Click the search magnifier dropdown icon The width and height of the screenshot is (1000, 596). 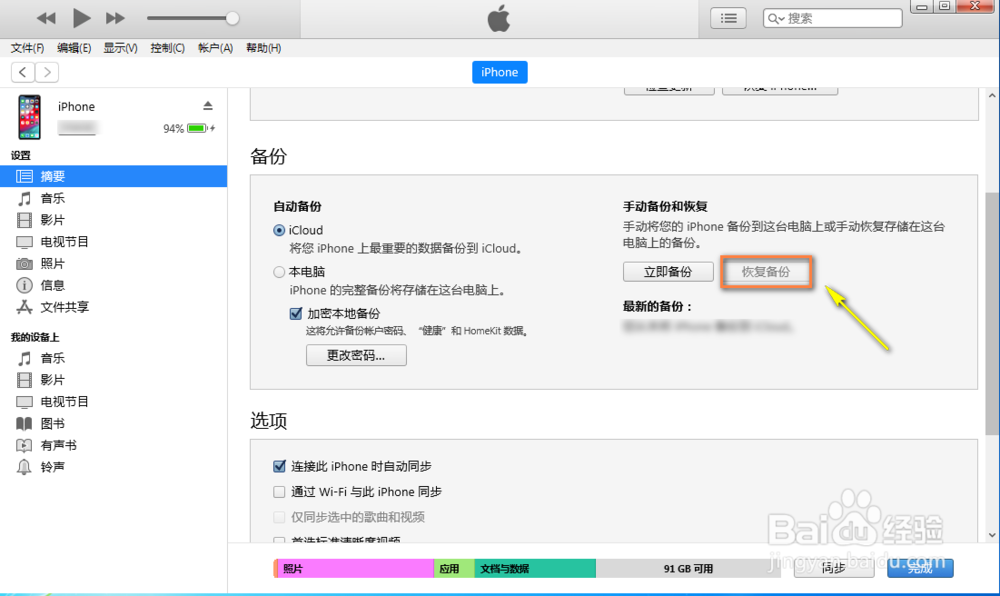tap(776, 18)
